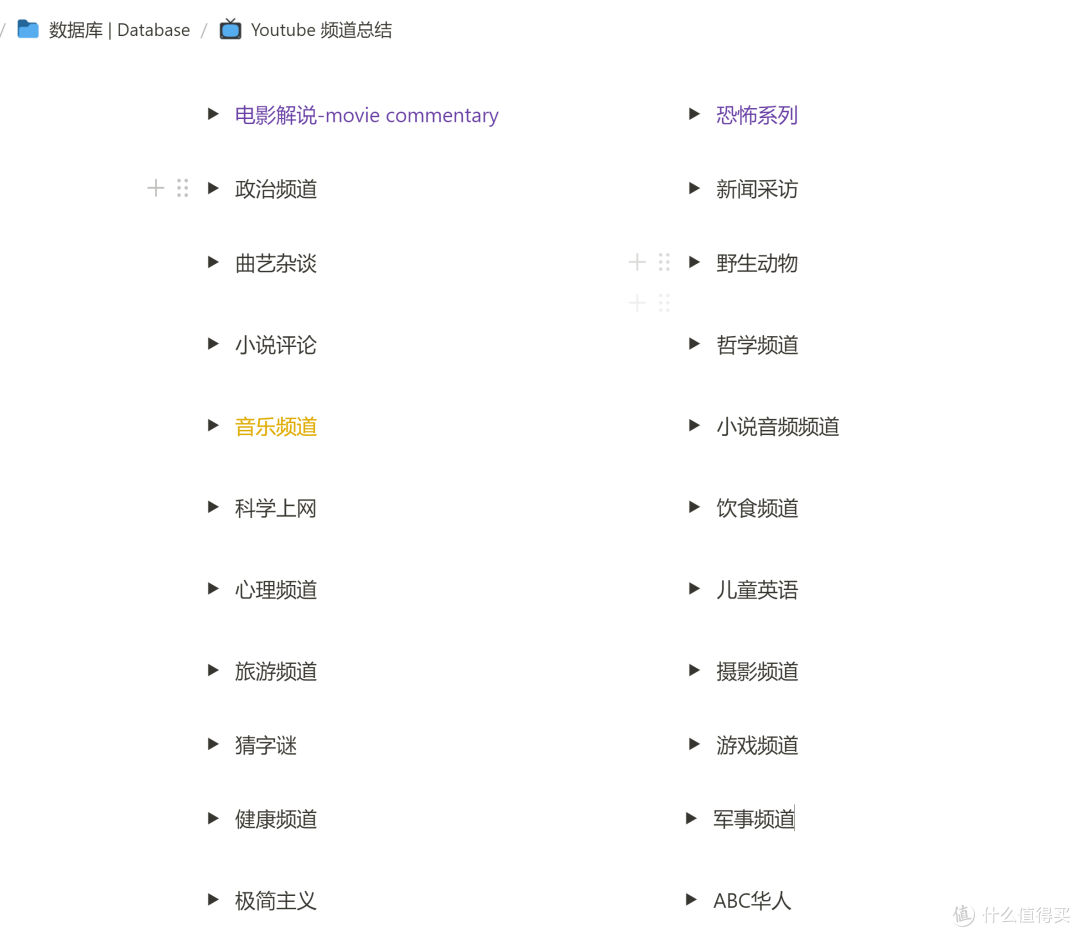Expand the 军事频道 toggle arrow
The width and height of the screenshot is (1080, 937).
tap(692, 818)
